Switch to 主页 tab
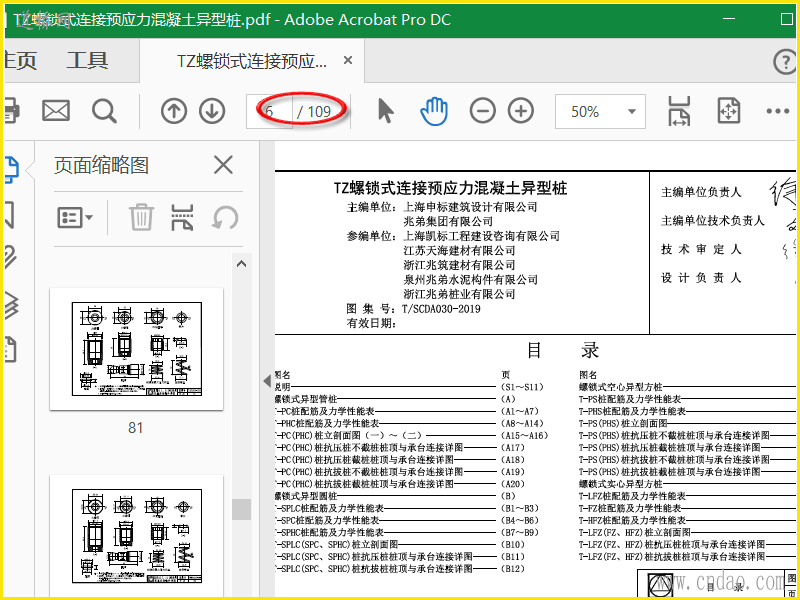This screenshot has width=800, height=600. [x=20, y=61]
